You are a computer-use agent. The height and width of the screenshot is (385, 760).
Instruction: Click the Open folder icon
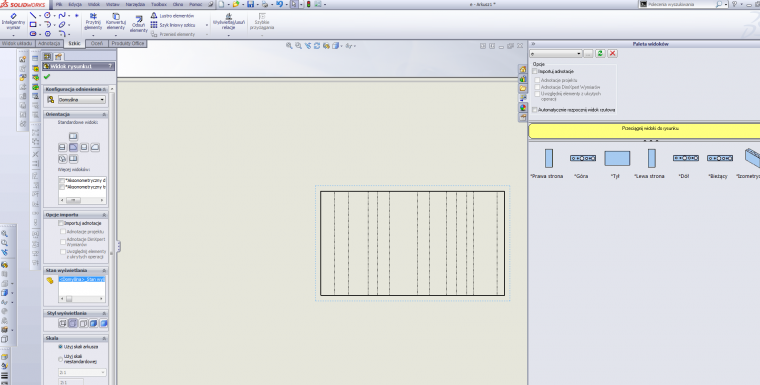pyautogui.click(x=236, y=4)
